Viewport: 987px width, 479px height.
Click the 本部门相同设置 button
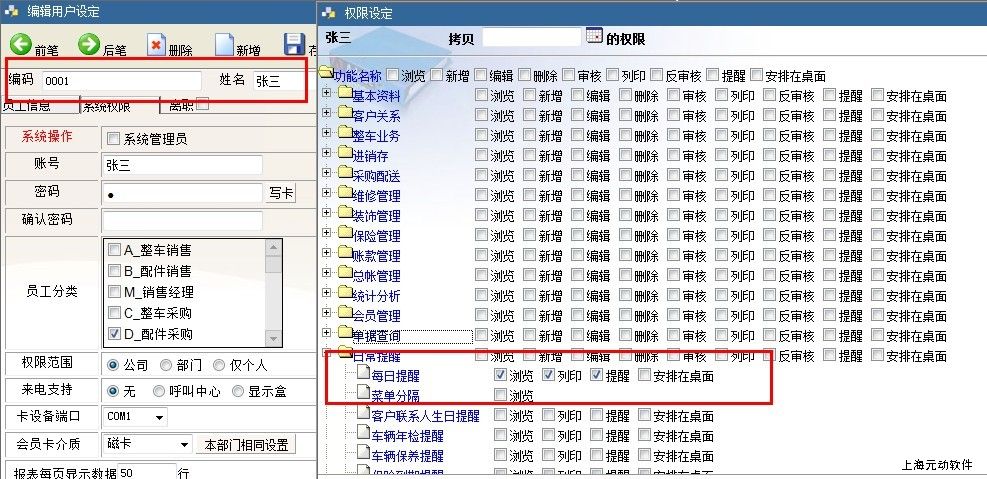tap(246, 444)
